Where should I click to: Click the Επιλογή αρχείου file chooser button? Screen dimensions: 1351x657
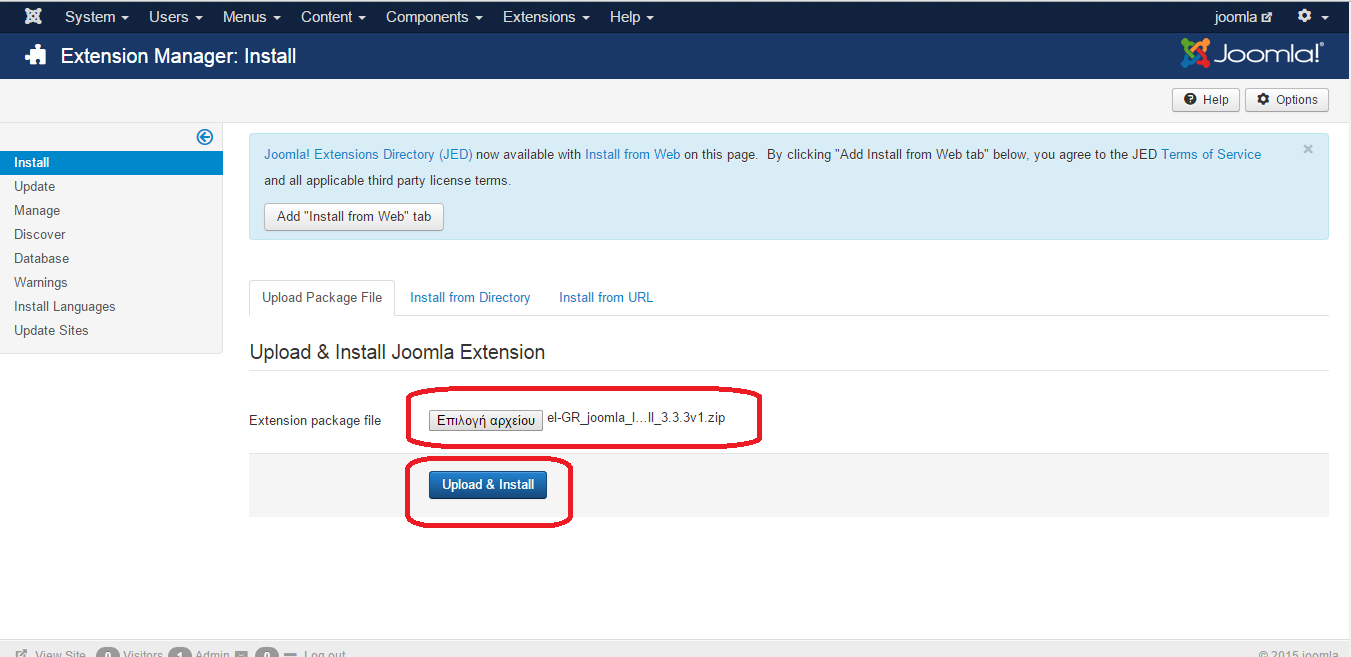pos(486,421)
